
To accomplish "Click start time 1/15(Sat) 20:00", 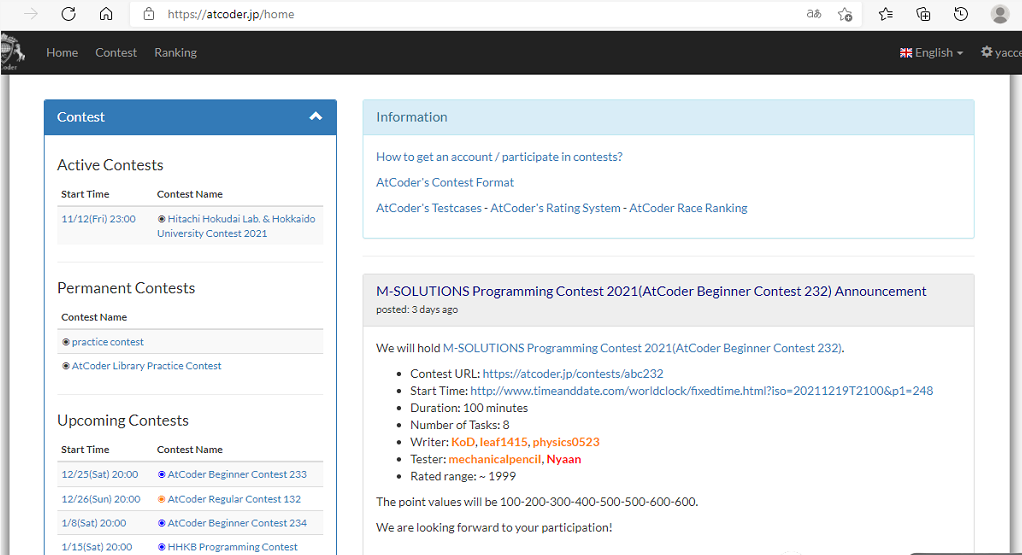I will 96,547.
